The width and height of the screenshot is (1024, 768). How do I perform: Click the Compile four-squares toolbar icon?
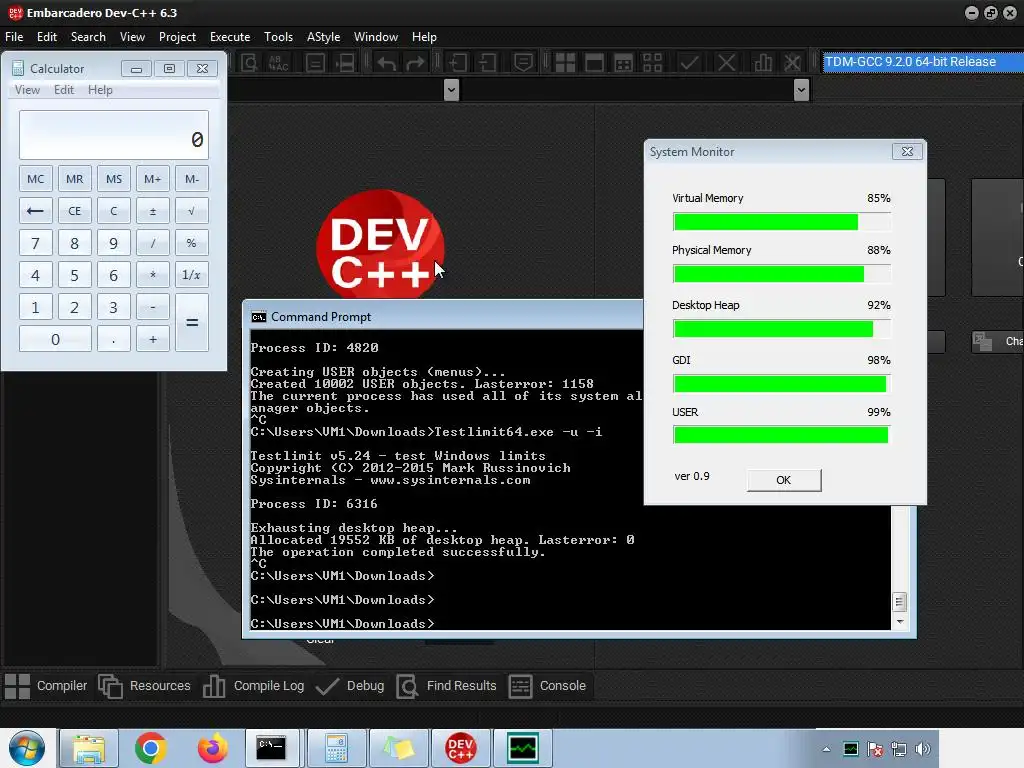coord(565,63)
